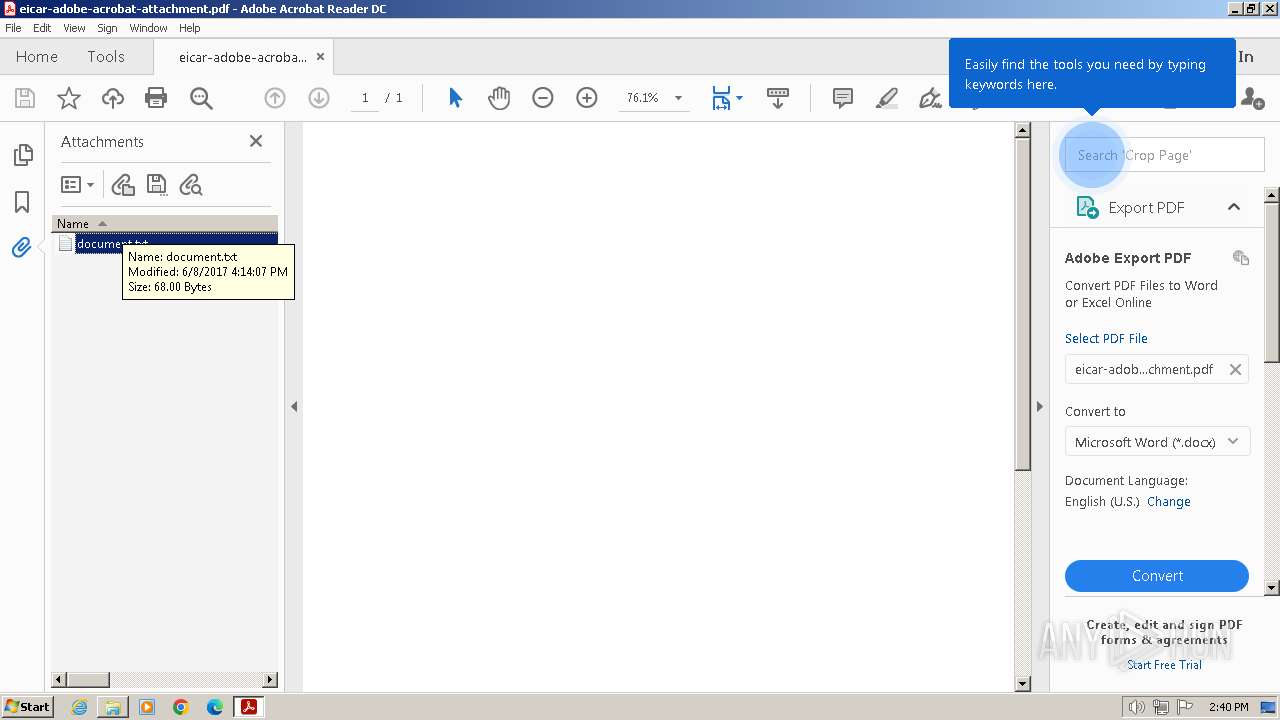Viewport: 1280px width, 720px height.
Task: Close the eicar-adobe-acroba document tab
Action: tap(320, 57)
